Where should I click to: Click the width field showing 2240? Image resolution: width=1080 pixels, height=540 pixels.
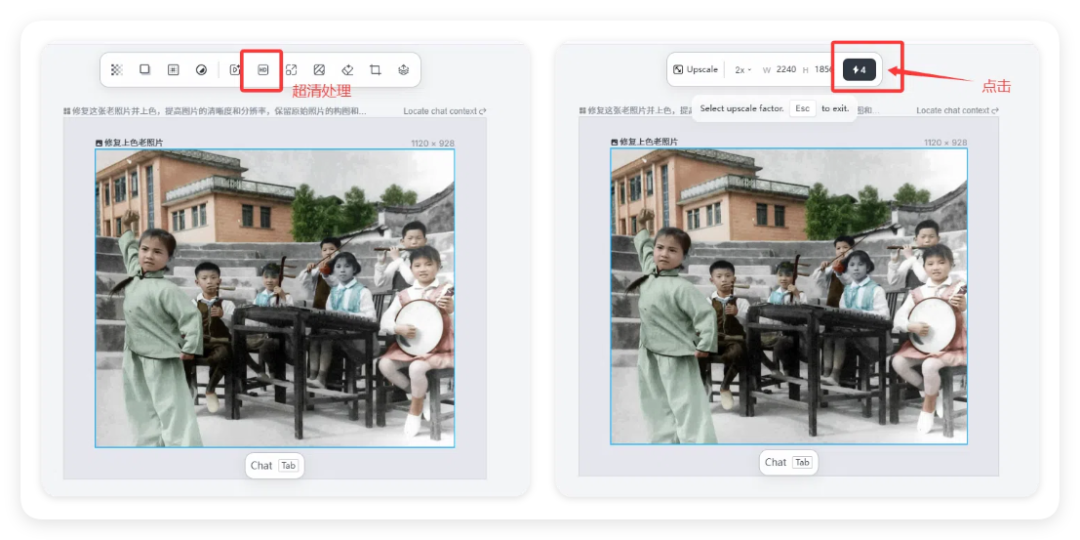pos(785,70)
